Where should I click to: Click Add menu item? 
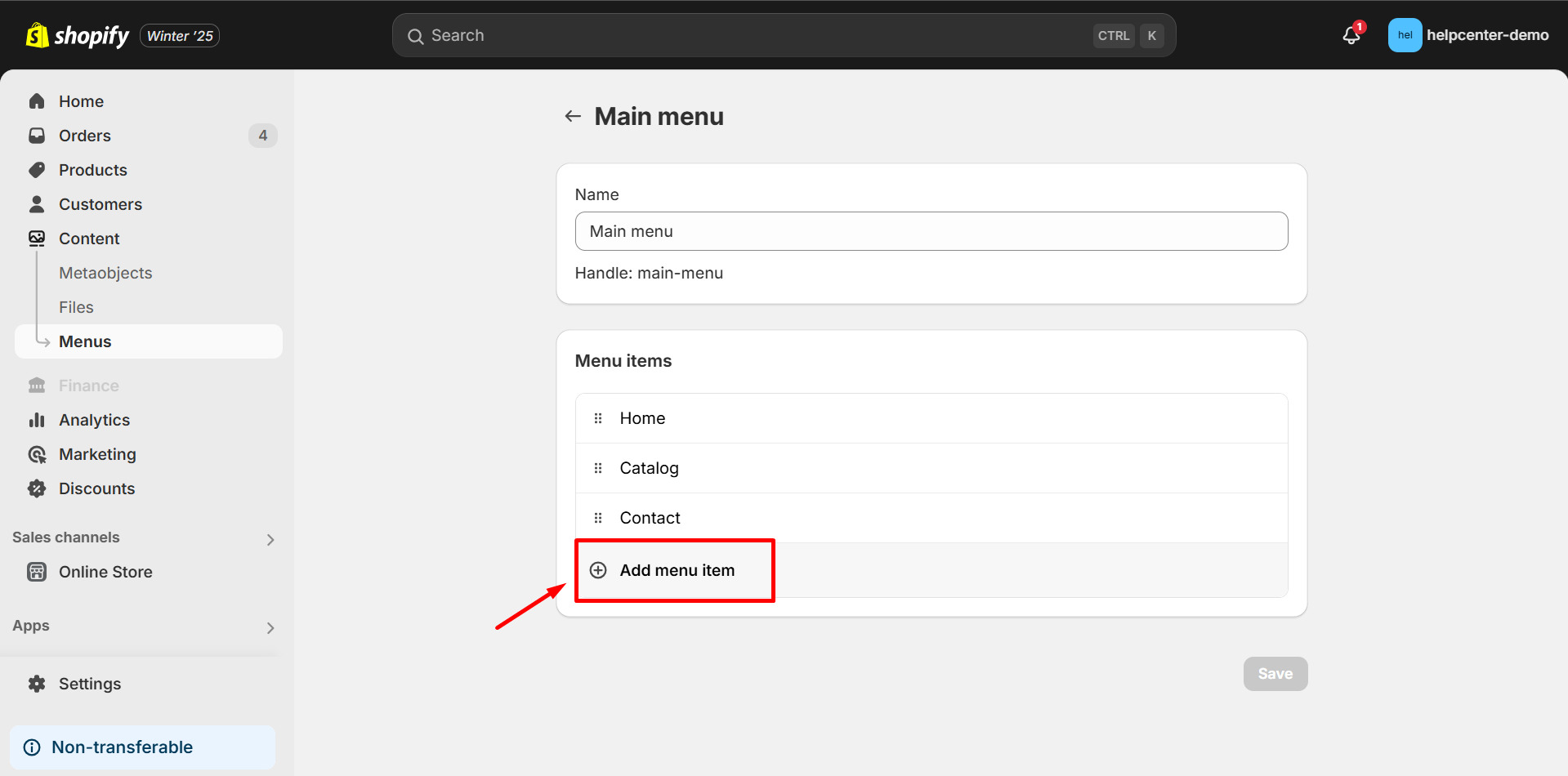point(676,569)
